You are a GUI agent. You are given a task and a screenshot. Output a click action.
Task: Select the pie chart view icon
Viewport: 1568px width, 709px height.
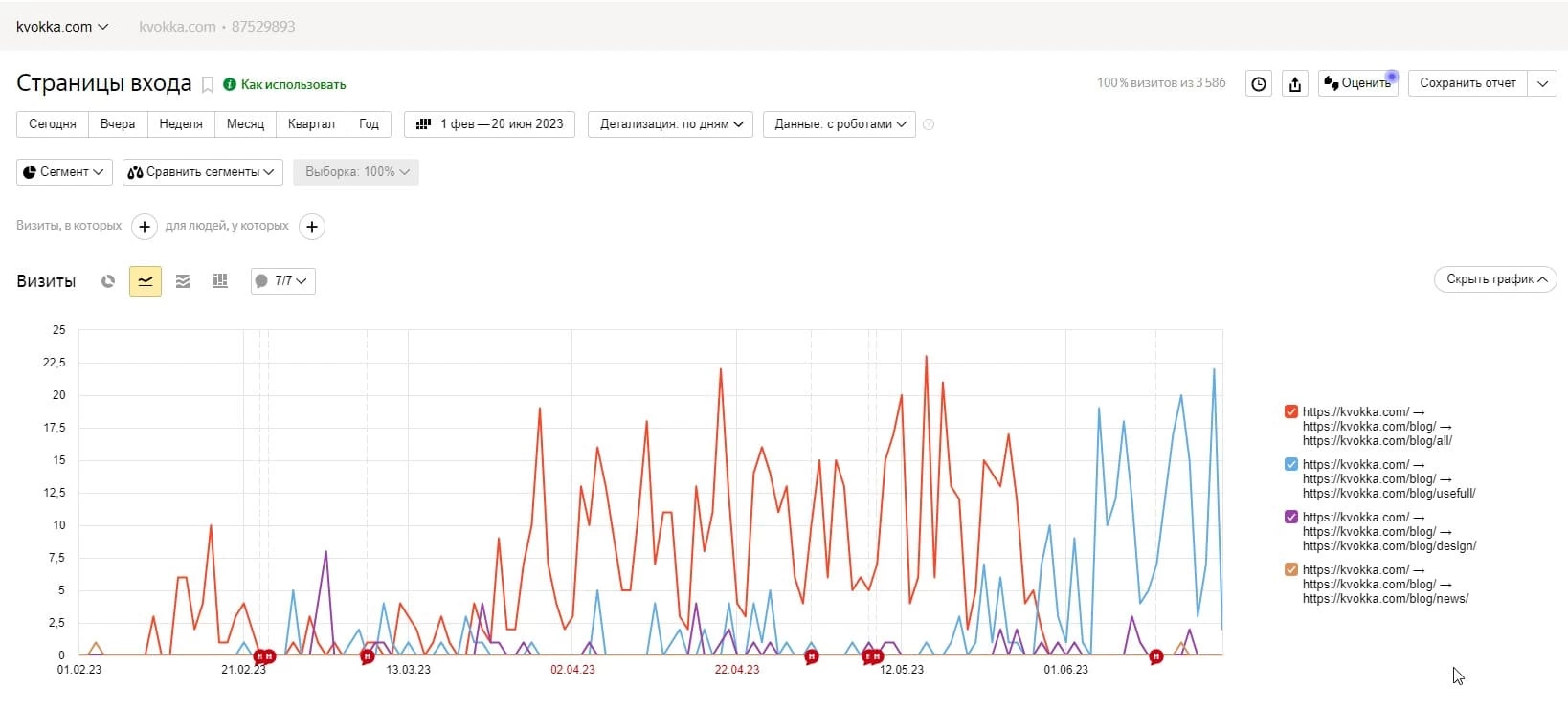[108, 281]
